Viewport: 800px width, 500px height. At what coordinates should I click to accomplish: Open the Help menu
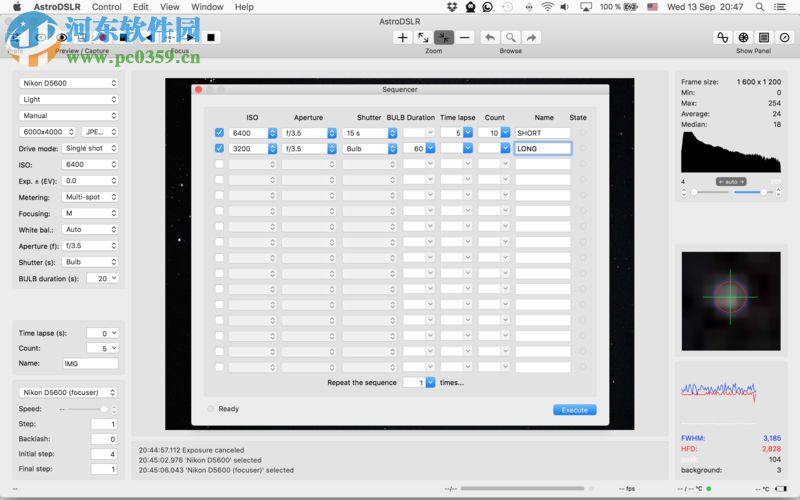[x=244, y=7]
